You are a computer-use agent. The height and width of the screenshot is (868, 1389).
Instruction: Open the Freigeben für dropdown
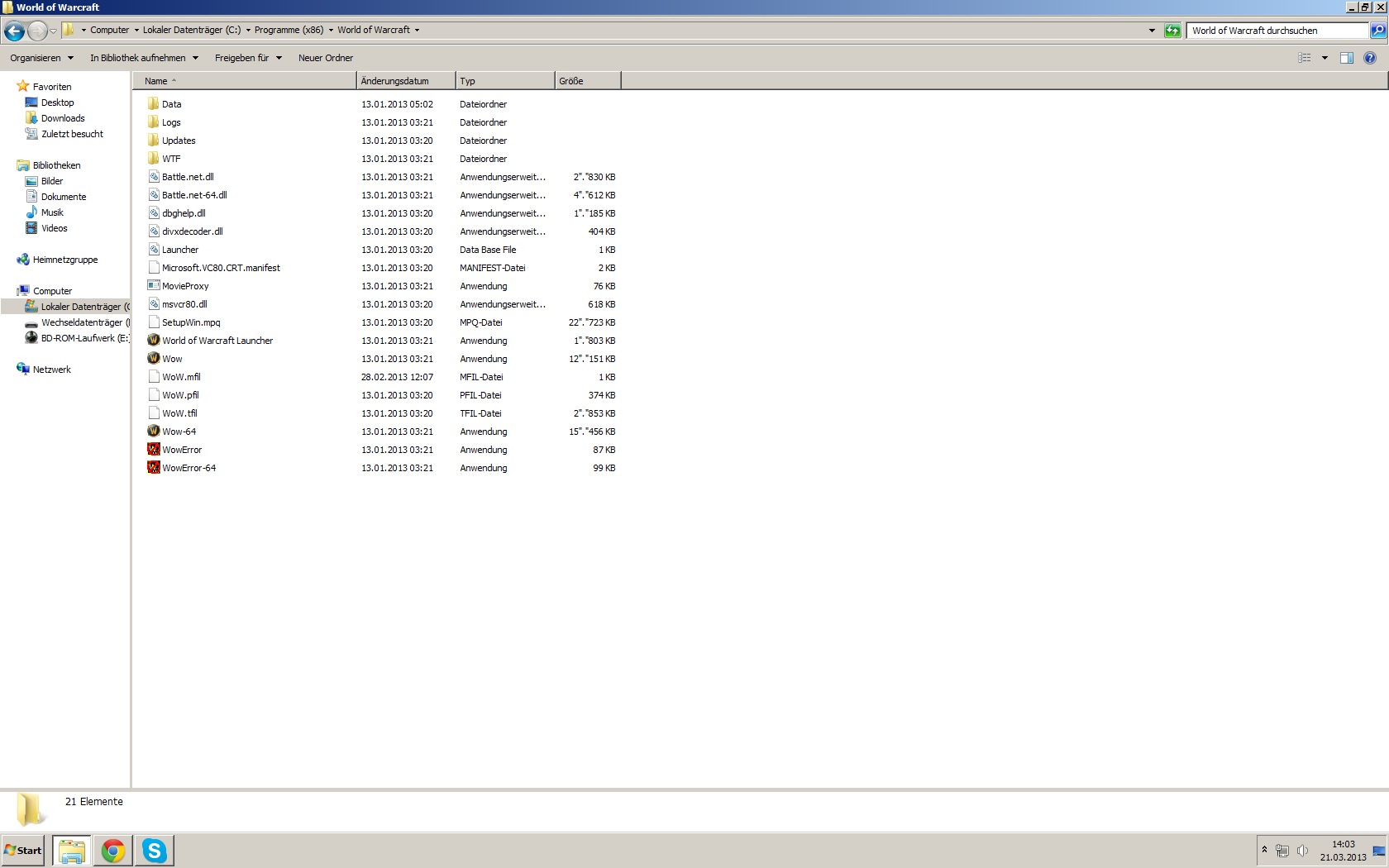(x=249, y=58)
